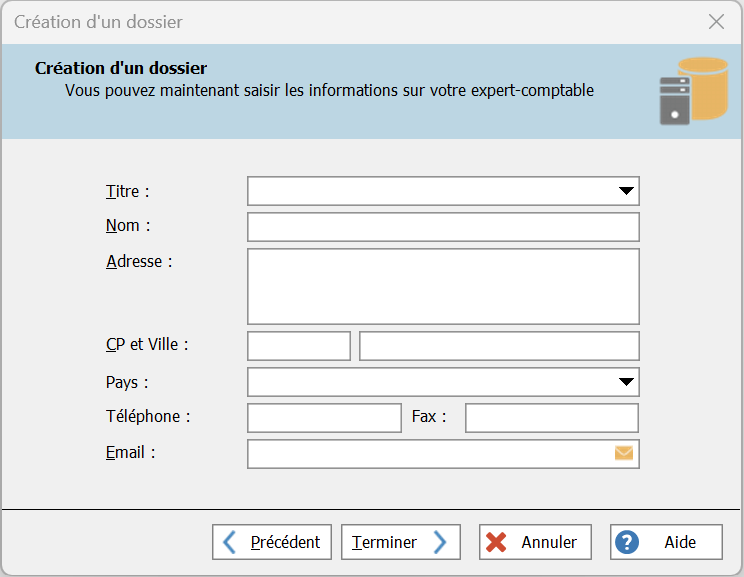Focus the Téléphone input field
The image size is (744, 577).
click(323, 418)
